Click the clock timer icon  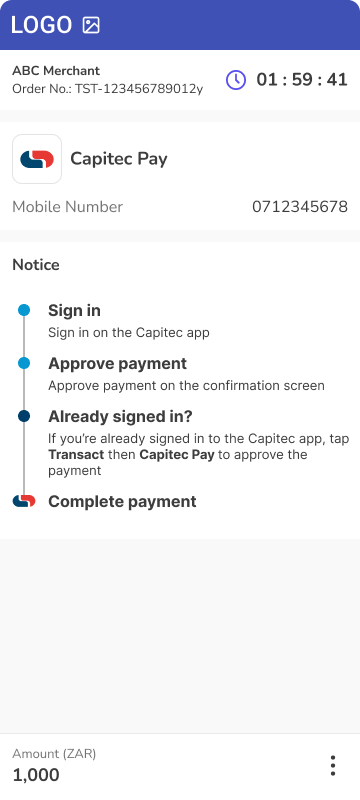(x=236, y=80)
